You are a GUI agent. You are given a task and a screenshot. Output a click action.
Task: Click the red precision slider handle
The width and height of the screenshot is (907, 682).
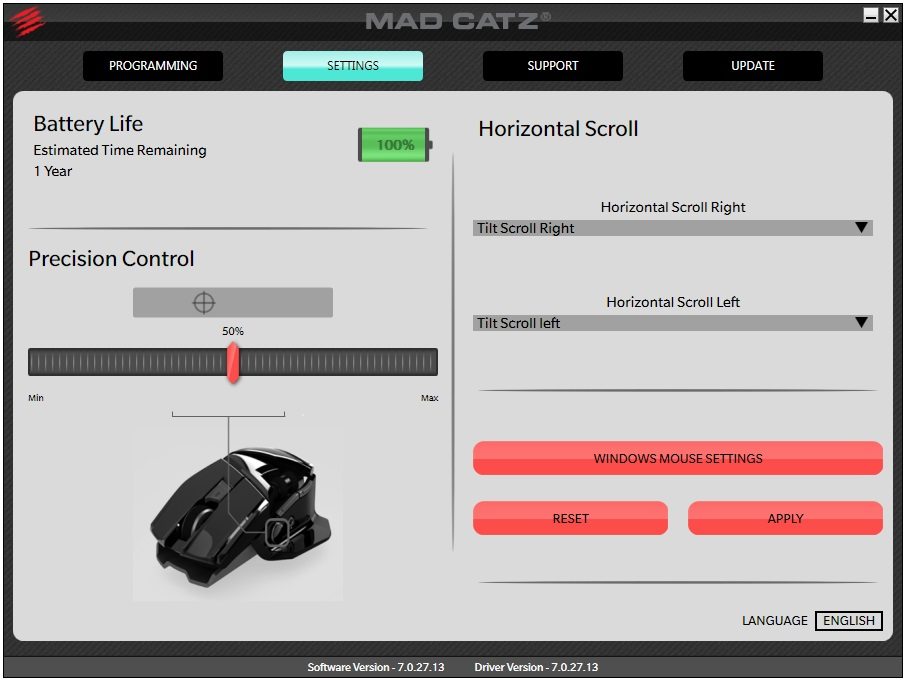tap(233, 363)
